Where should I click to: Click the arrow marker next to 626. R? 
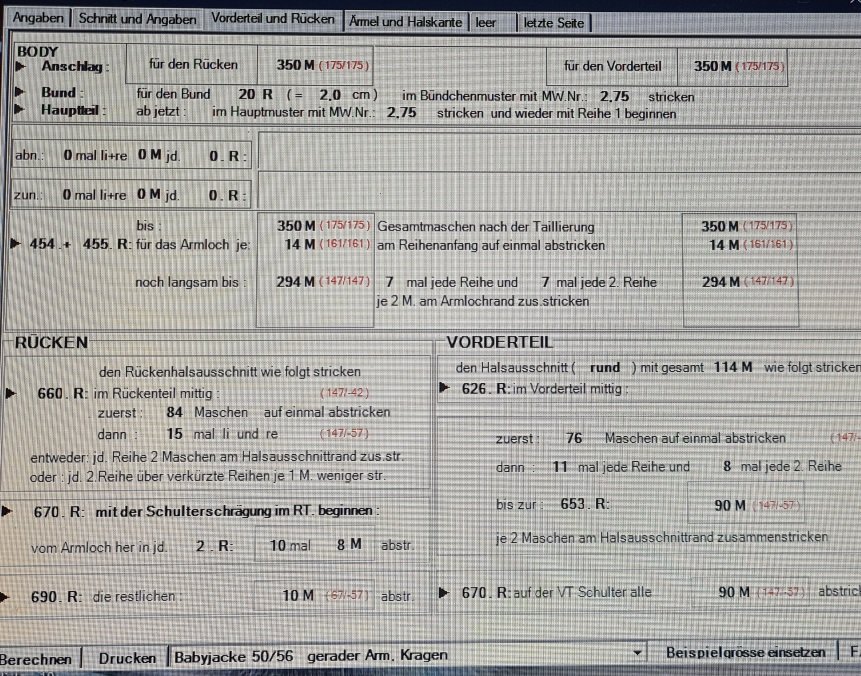click(445, 388)
